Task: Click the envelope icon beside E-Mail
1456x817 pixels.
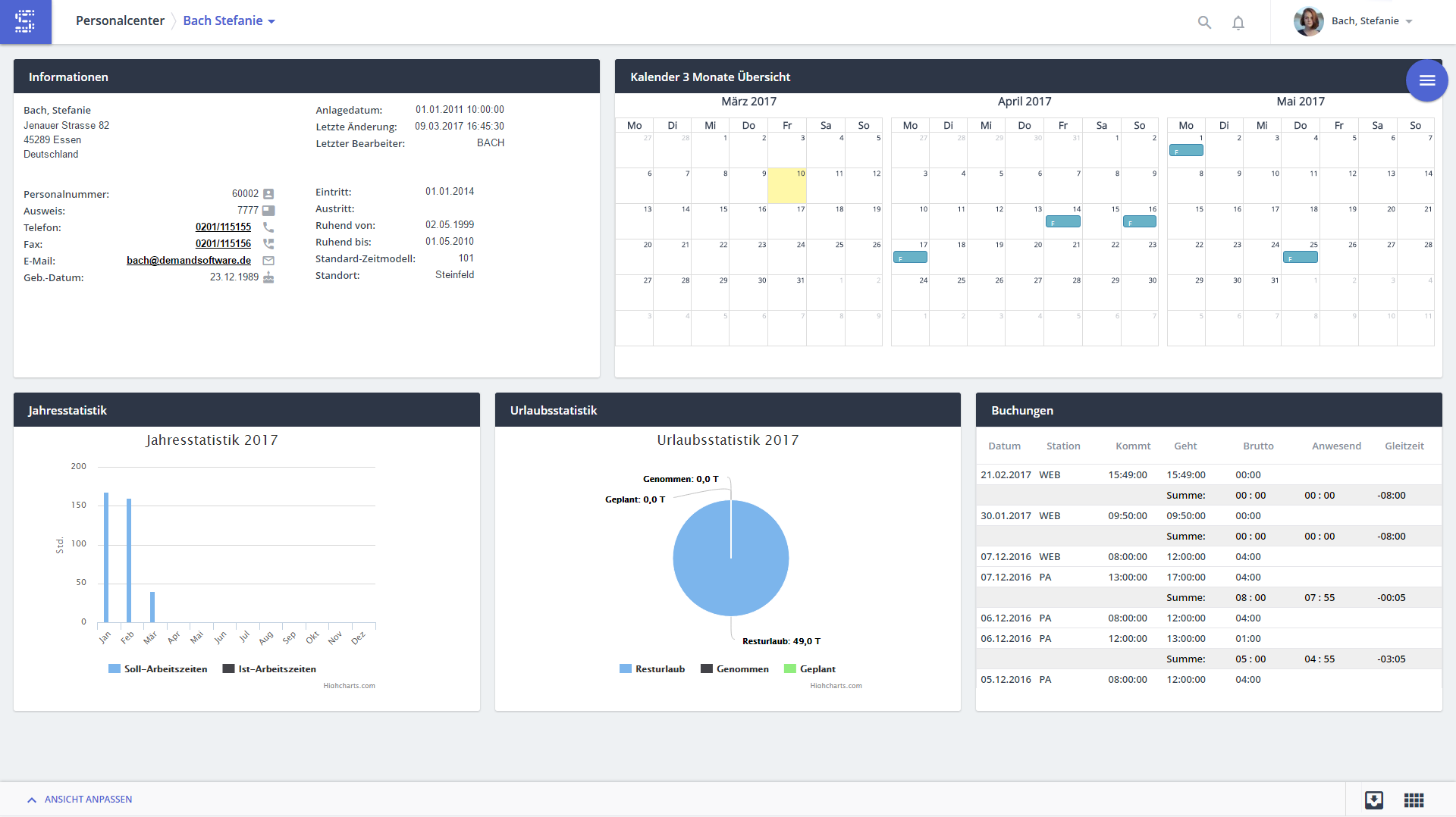Action: 268,261
